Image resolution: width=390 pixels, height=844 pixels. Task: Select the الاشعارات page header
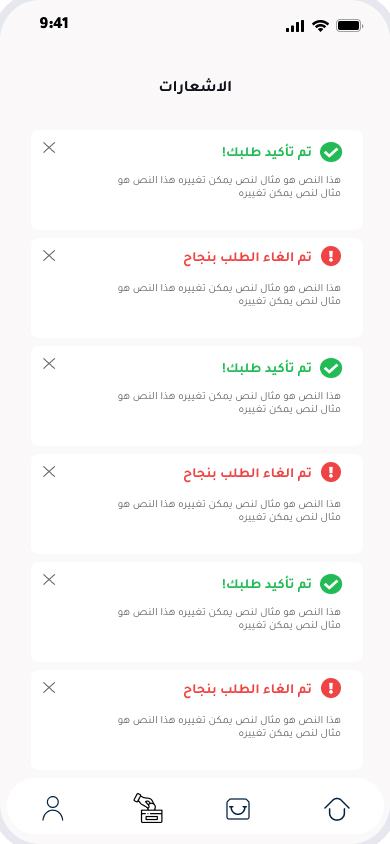click(x=195, y=86)
